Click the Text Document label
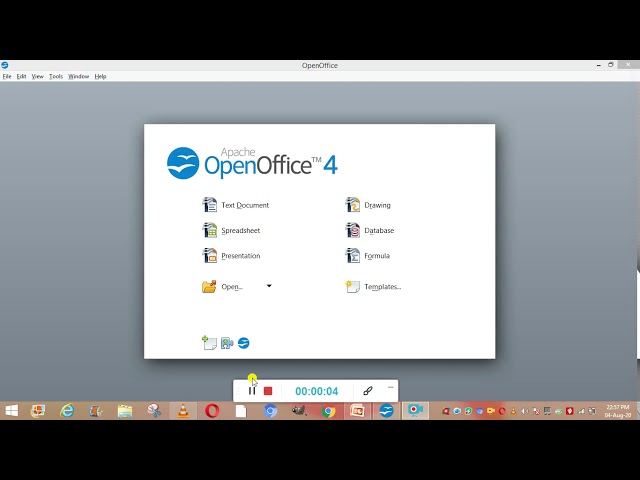Screen dimensions: 640x480 [245, 205]
